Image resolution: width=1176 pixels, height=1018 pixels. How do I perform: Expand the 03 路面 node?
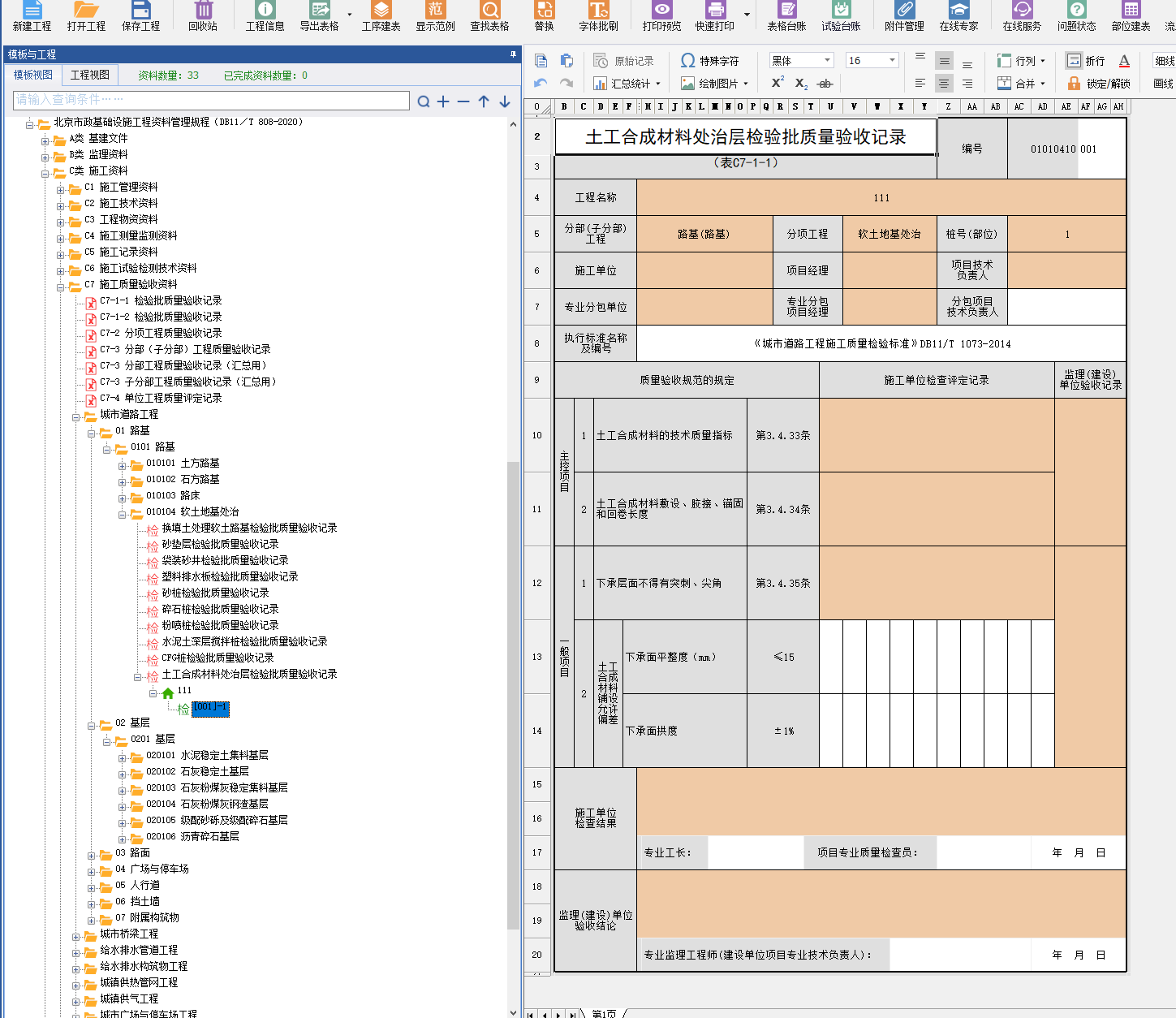92,855
